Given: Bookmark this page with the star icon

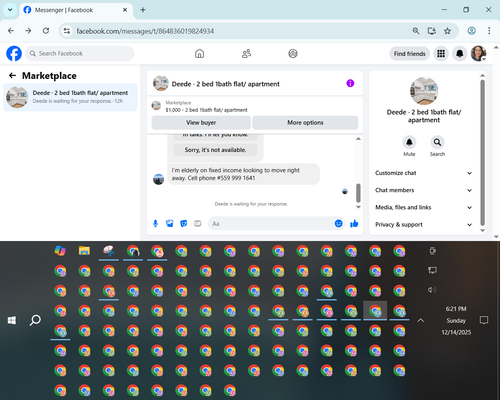Looking at the screenshot, I should (x=447, y=31).
